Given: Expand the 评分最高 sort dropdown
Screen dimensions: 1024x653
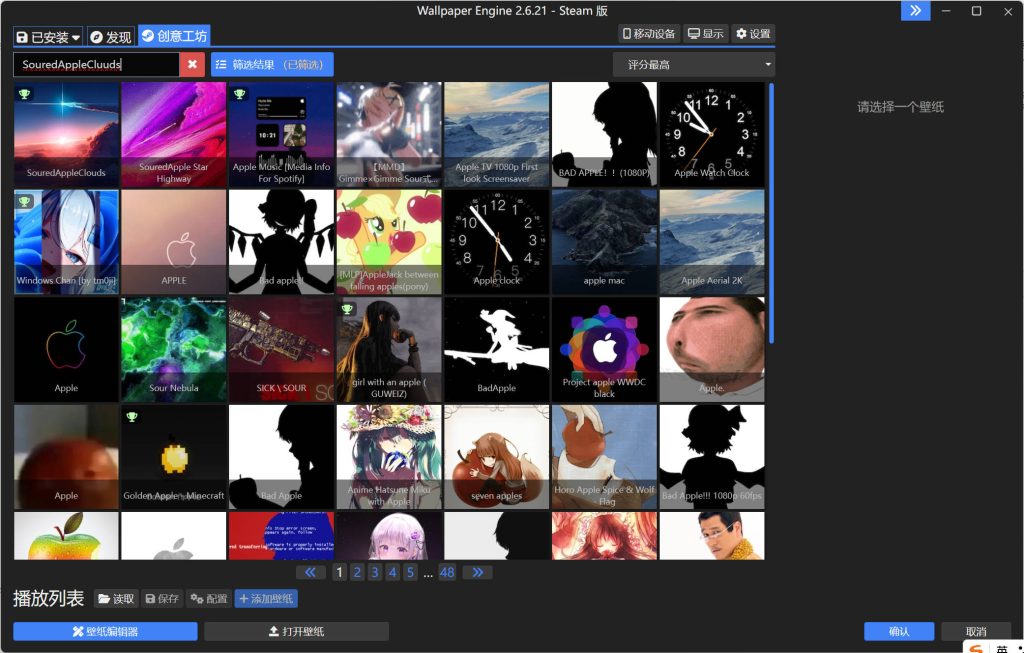Looking at the screenshot, I should tap(694, 64).
